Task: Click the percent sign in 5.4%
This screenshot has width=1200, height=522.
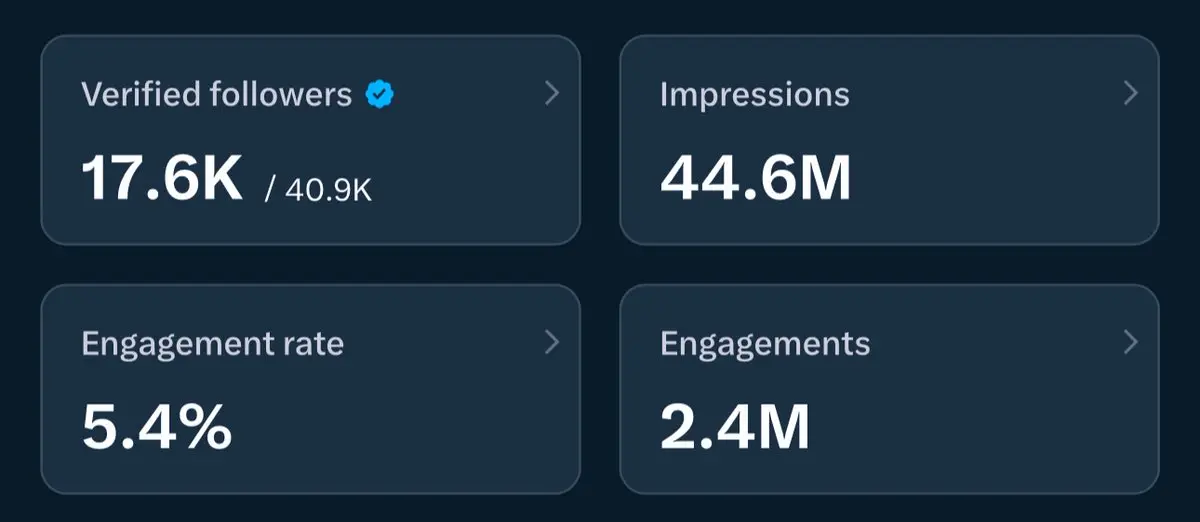Action: point(207,428)
